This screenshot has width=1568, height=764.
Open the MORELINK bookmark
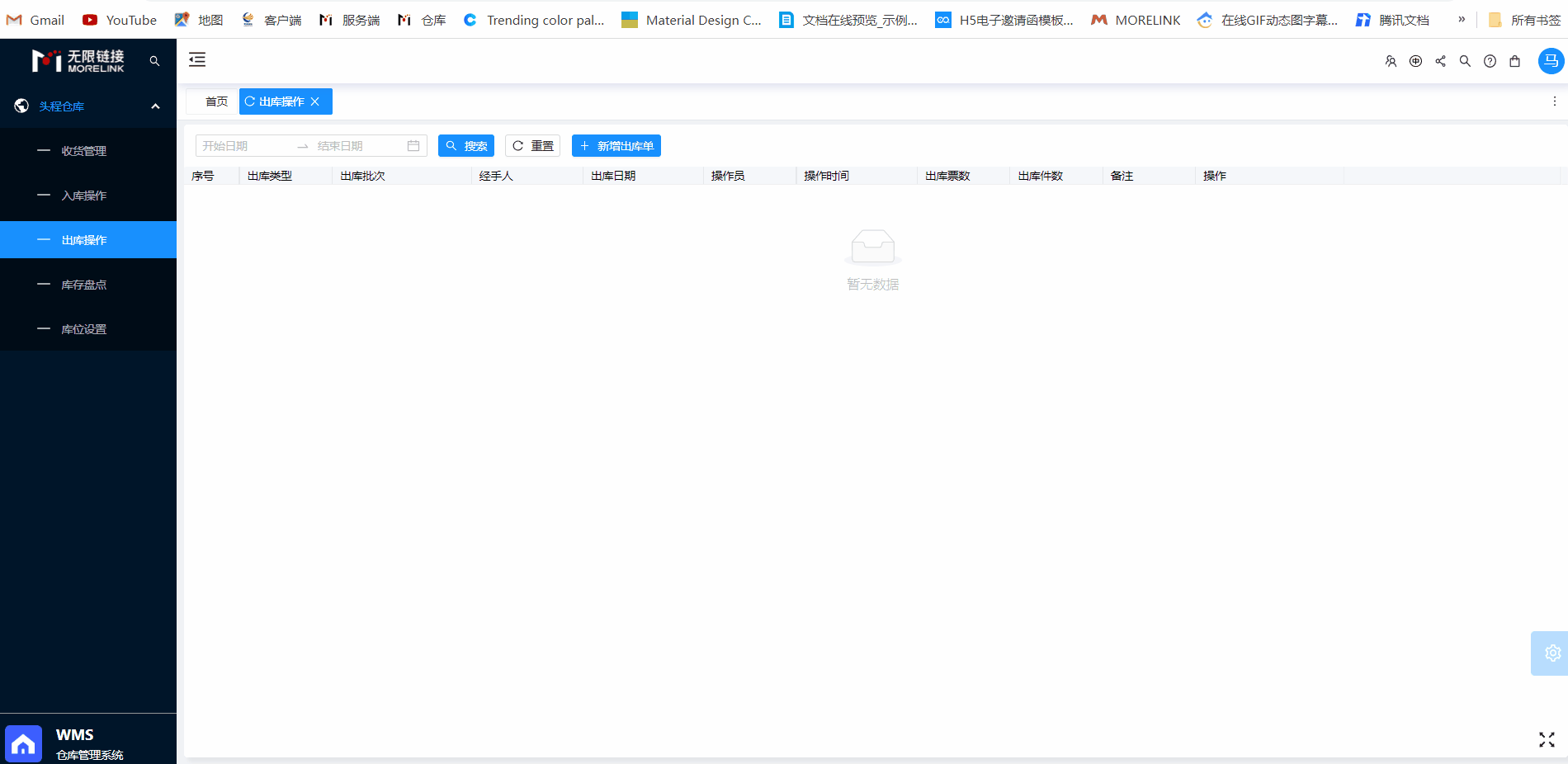tap(1136, 20)
